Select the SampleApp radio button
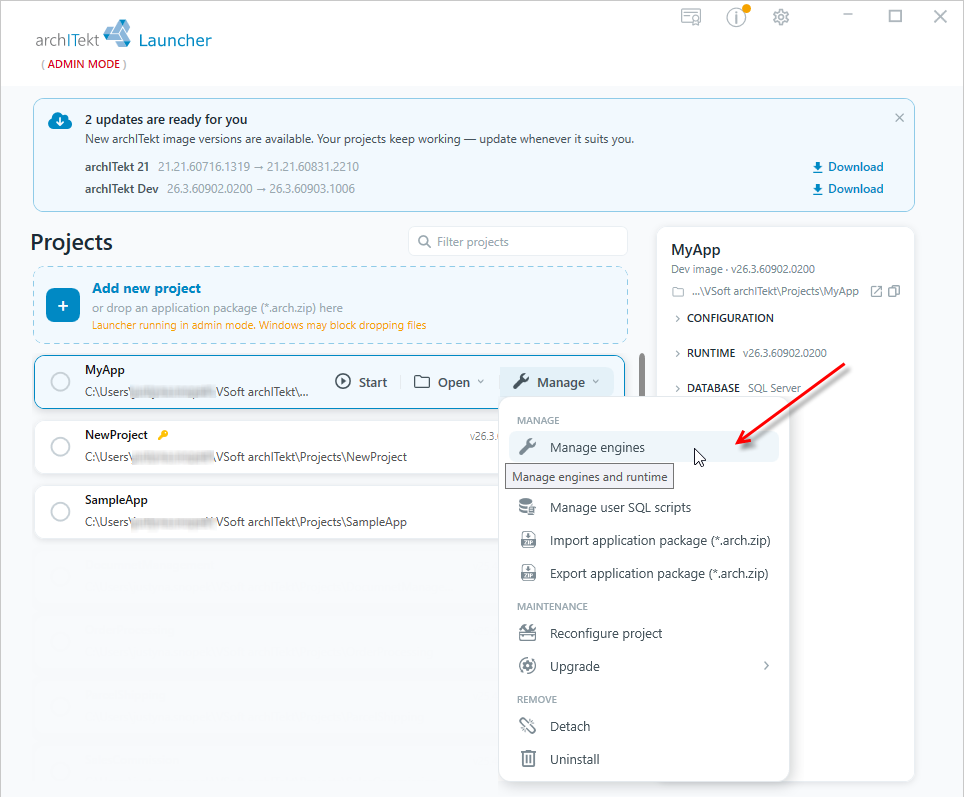Viewport: 964px width, 797px height. pos(60,511)
